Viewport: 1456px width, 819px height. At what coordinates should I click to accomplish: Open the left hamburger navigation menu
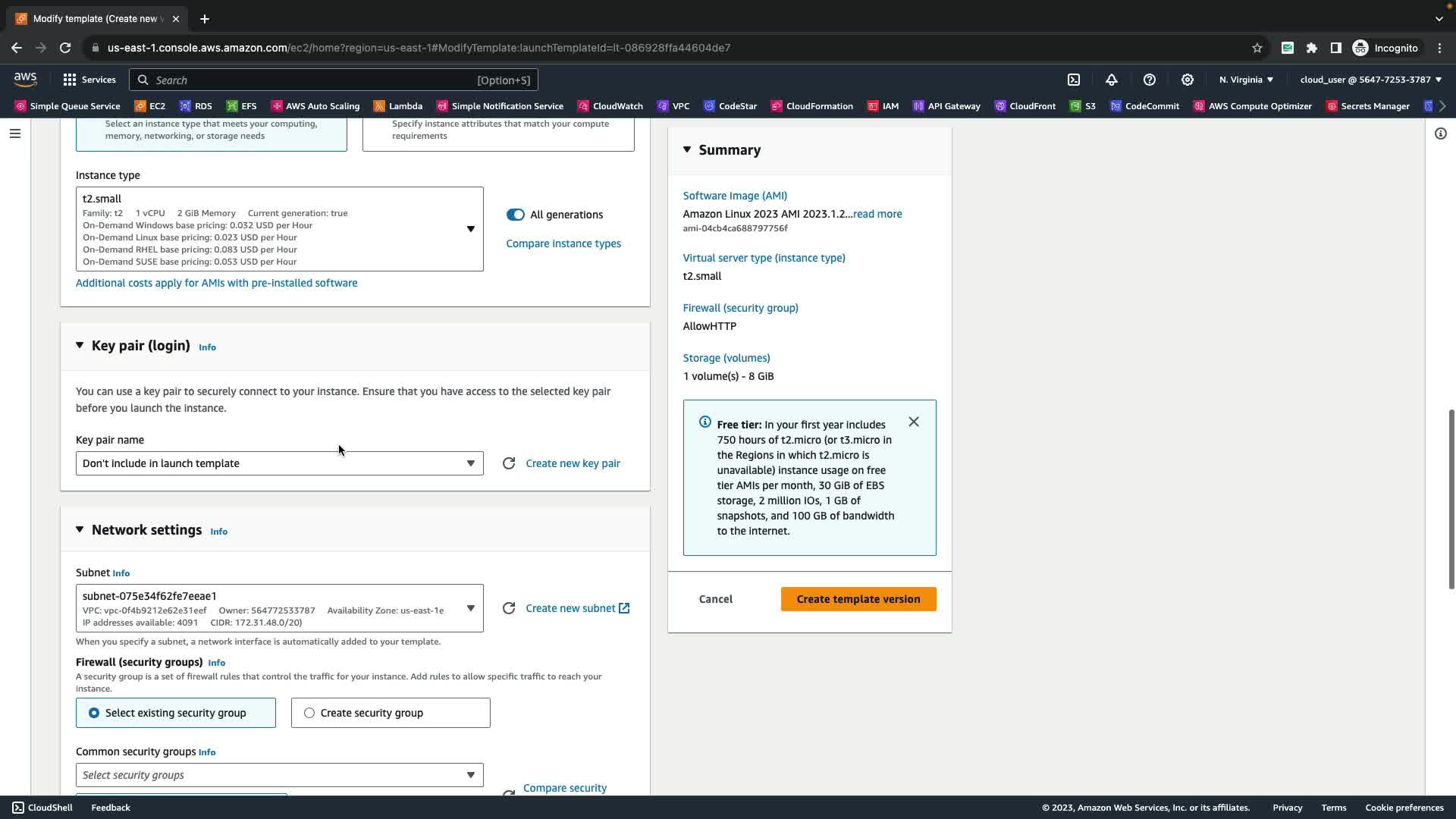15,133
